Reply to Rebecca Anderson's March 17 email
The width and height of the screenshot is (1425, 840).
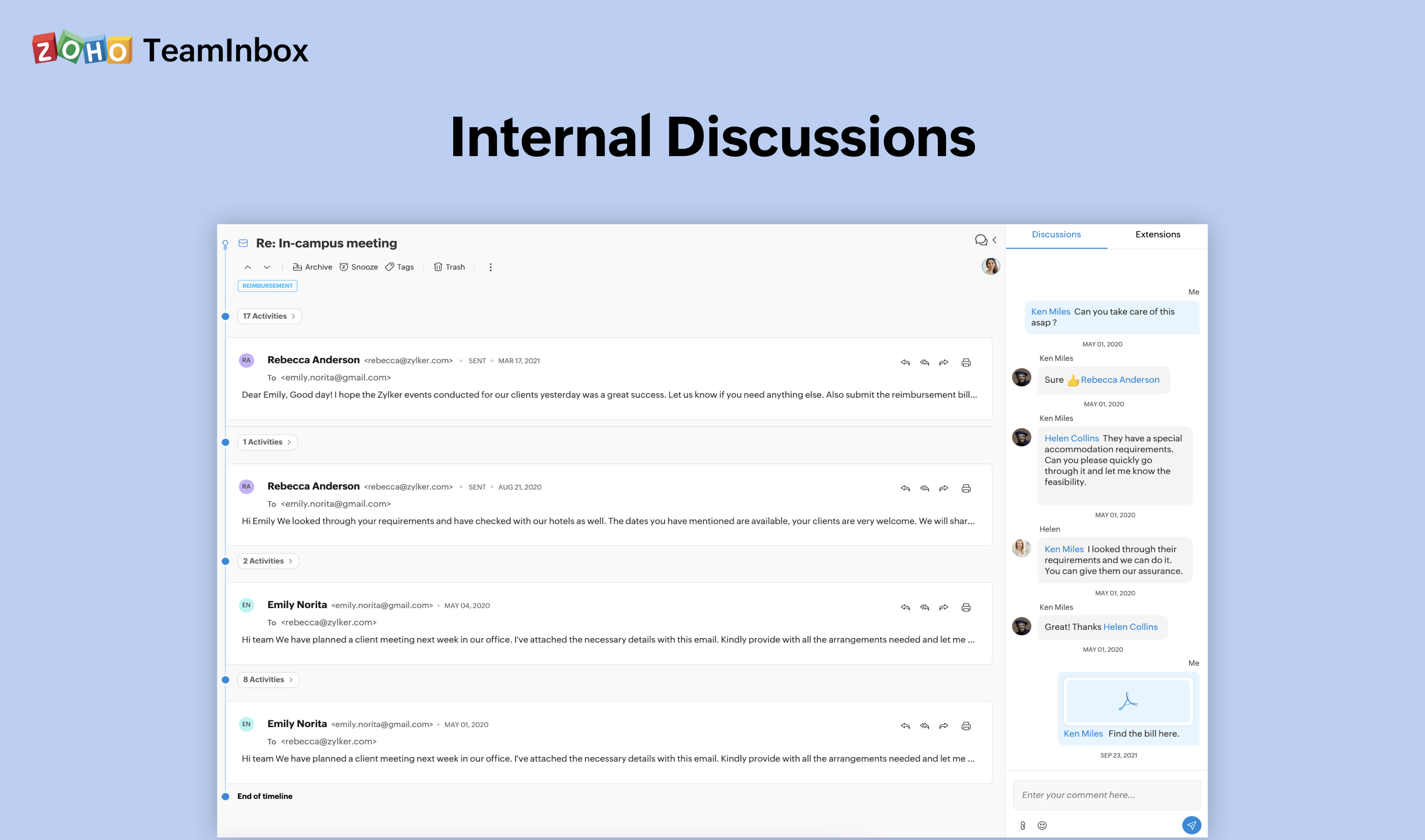[x=905, y=362]
